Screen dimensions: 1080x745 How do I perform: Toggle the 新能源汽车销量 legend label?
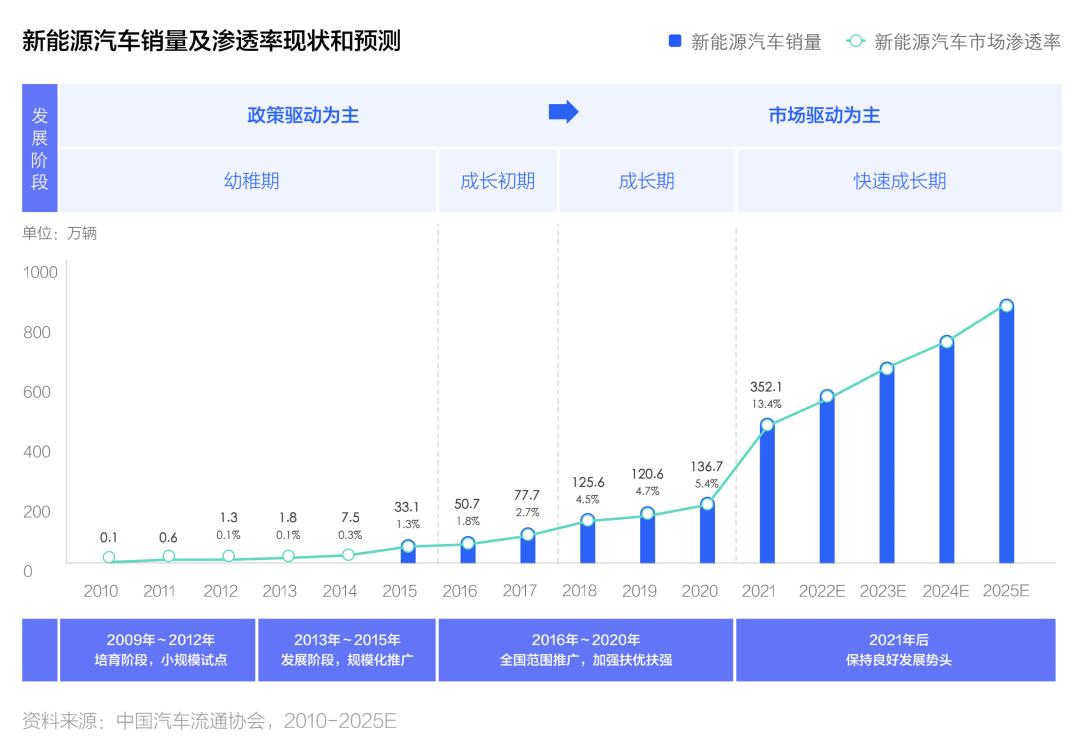756,42
